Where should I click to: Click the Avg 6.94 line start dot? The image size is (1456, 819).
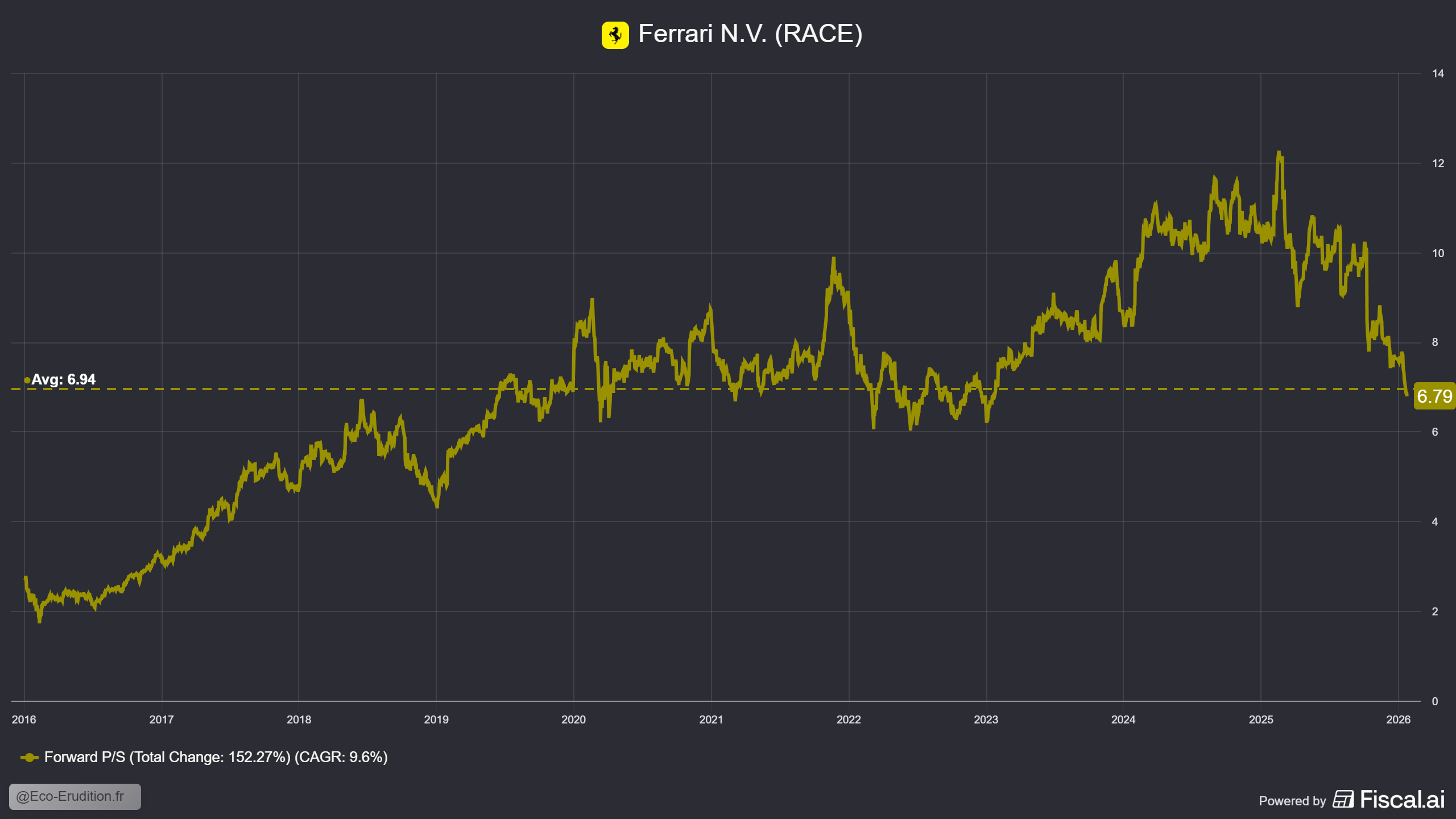(27, 380)
